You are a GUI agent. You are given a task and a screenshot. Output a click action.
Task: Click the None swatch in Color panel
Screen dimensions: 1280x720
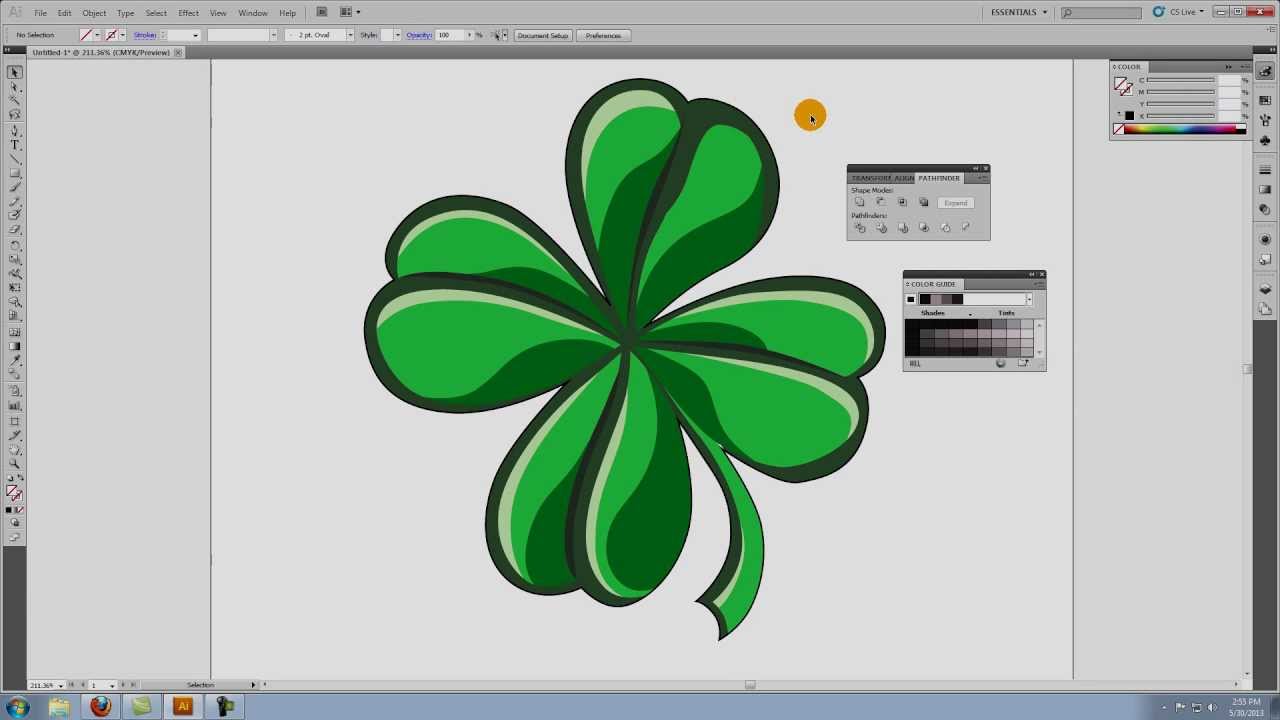click(1118, 130)
